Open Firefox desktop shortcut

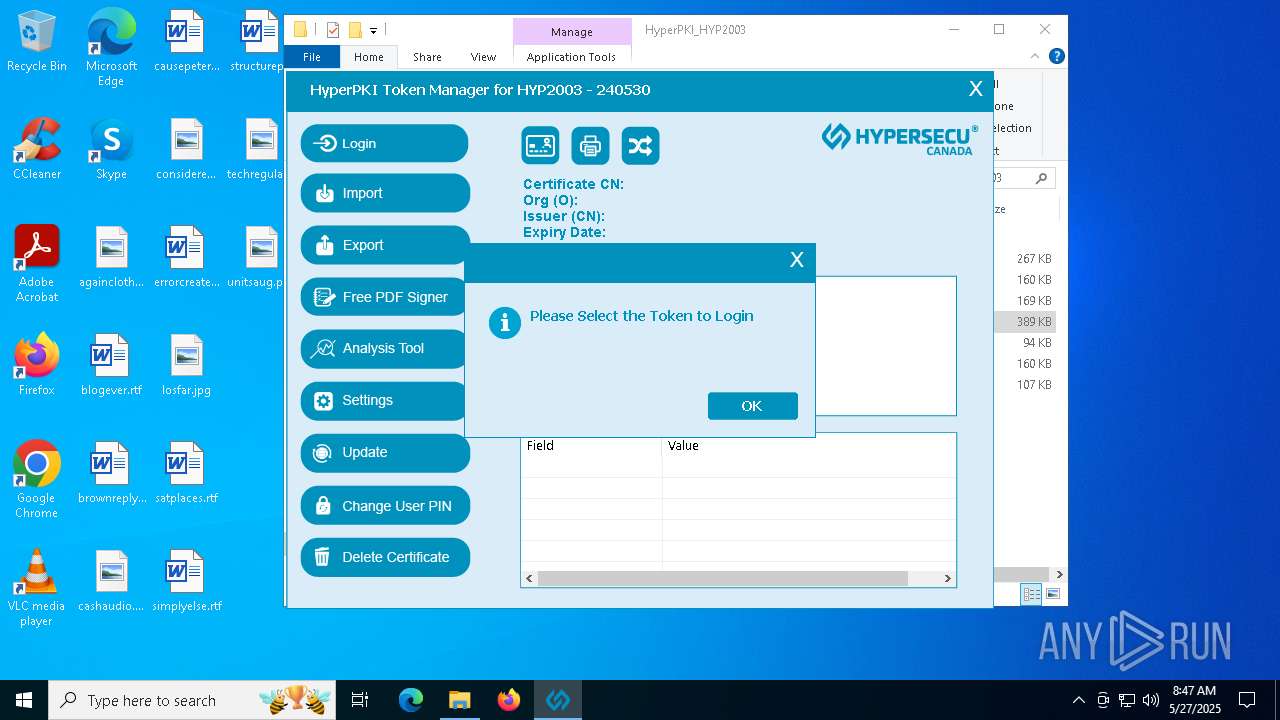pos(37,365)
